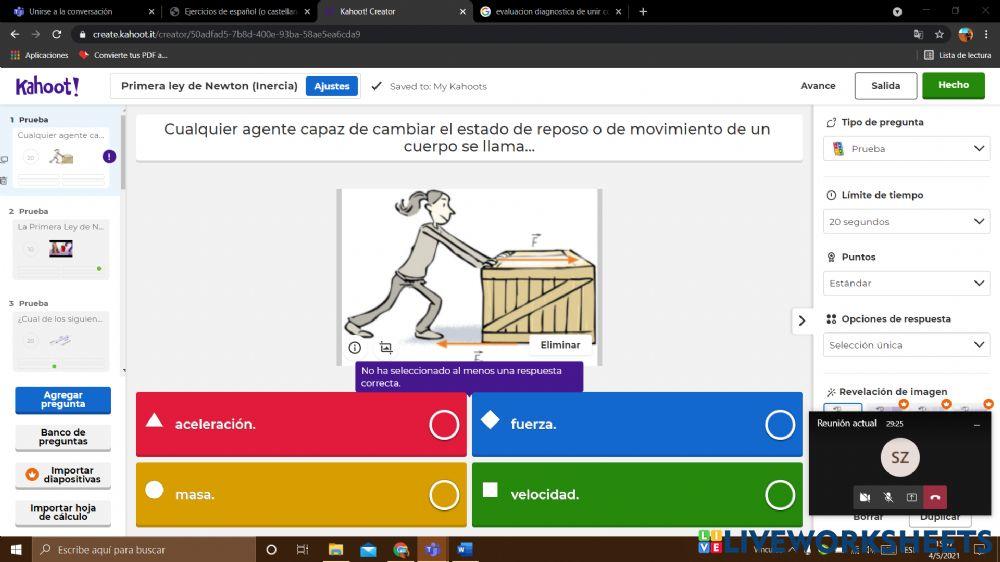This screenshot has height=562, width=1000.
Task: Select question 3 thumbnail '¿Cual de los siguien...'
Action: 61,341
